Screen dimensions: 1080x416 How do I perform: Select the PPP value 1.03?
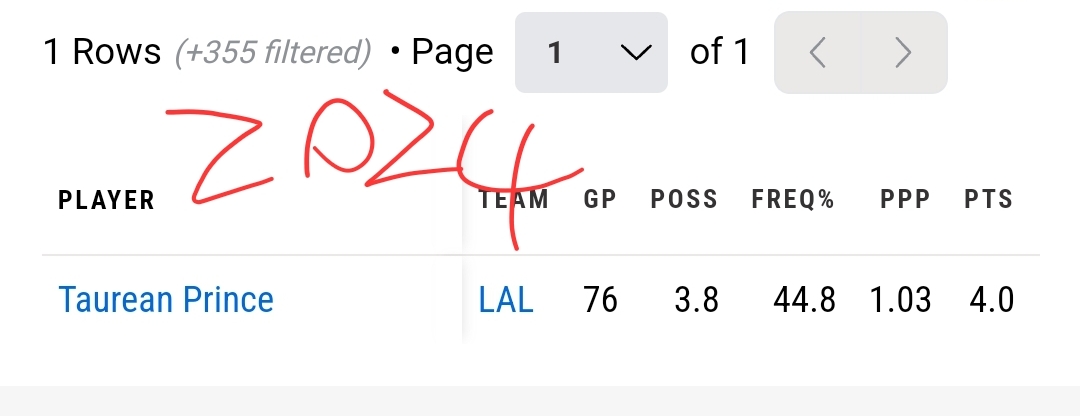[901, 300]
